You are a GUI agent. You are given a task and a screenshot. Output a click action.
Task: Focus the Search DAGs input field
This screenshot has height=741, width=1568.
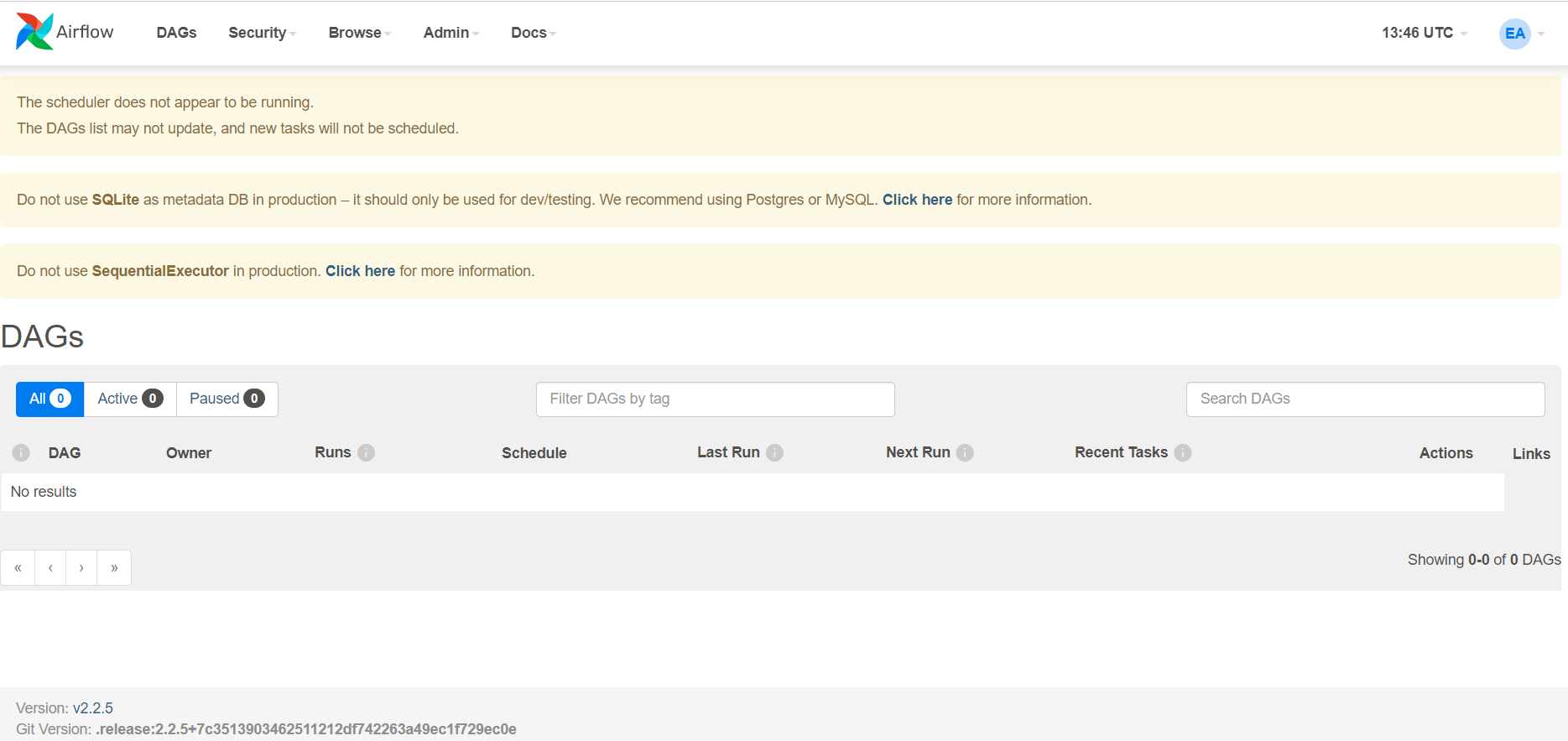click(1365, 399)
